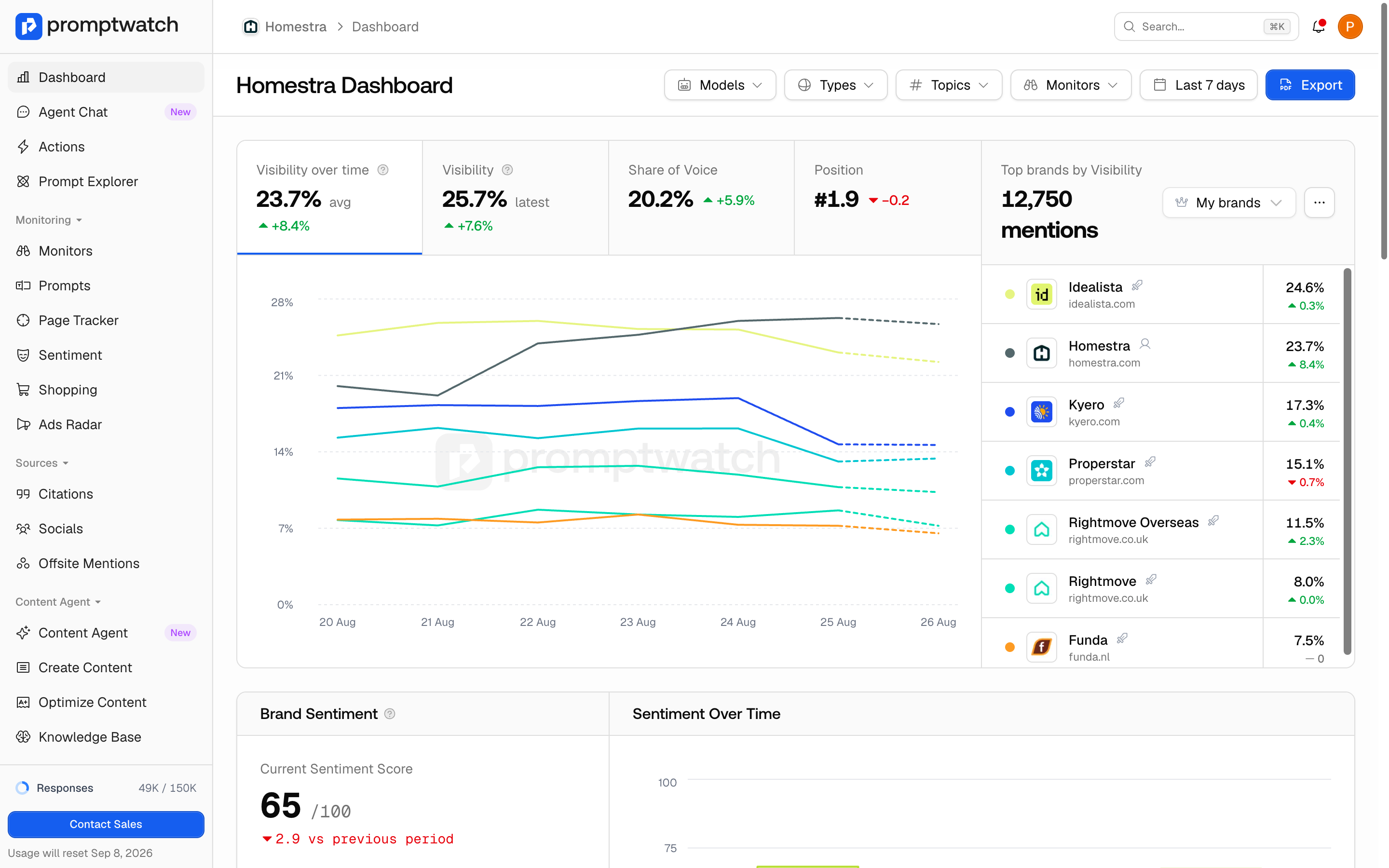Click the help icon next to Visibility over time

click(x=383, y=170)
